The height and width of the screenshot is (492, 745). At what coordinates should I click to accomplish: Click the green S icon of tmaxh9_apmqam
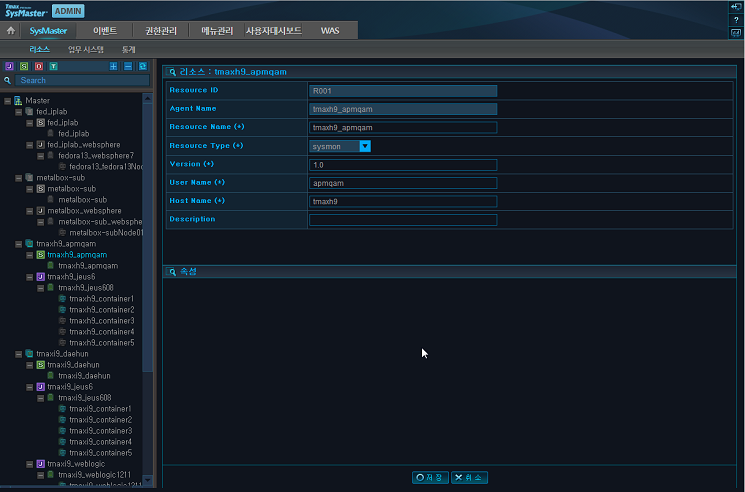40,255
